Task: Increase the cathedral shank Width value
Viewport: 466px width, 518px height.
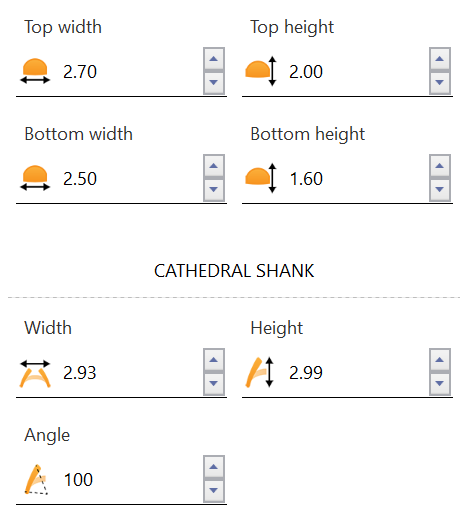Action: point(214,360)
